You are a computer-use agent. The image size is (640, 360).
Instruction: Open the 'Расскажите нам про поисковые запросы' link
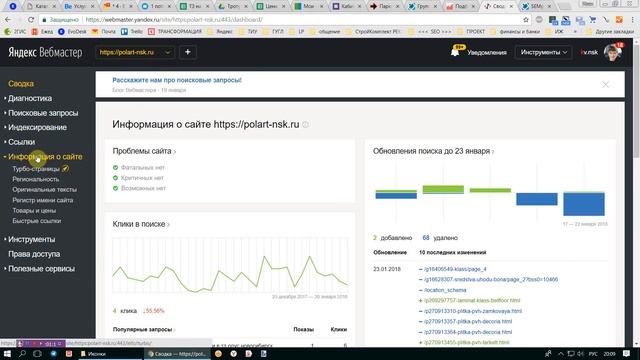tap(177, 80)
